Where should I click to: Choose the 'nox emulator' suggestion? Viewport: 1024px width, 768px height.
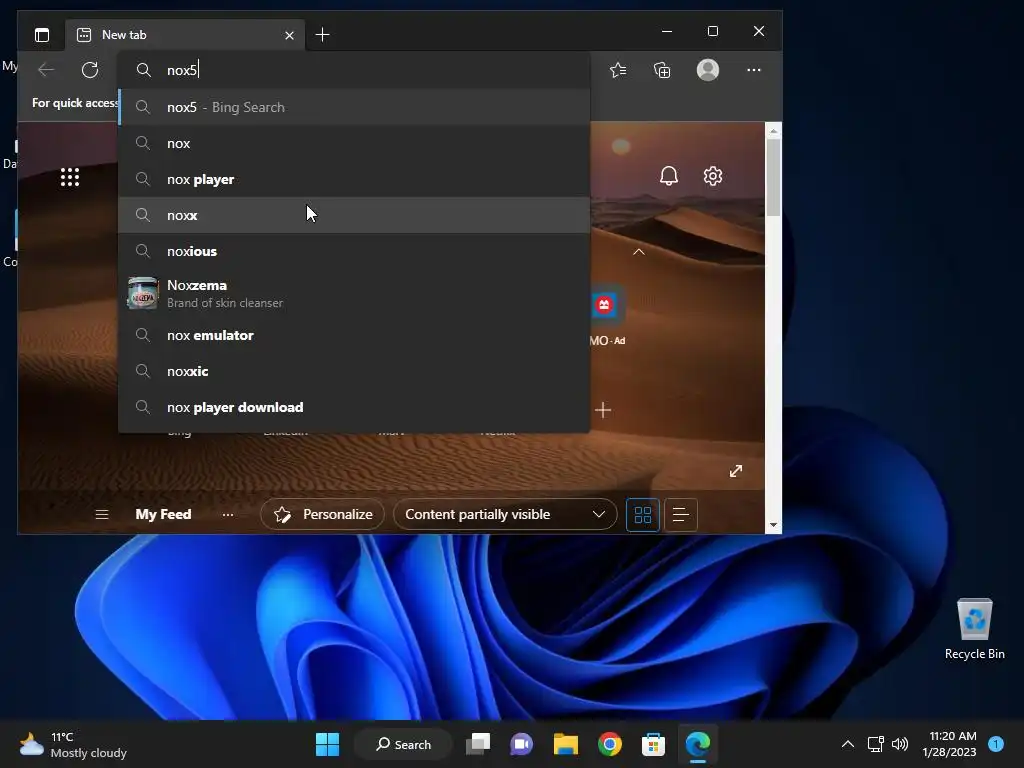[354, 335]
